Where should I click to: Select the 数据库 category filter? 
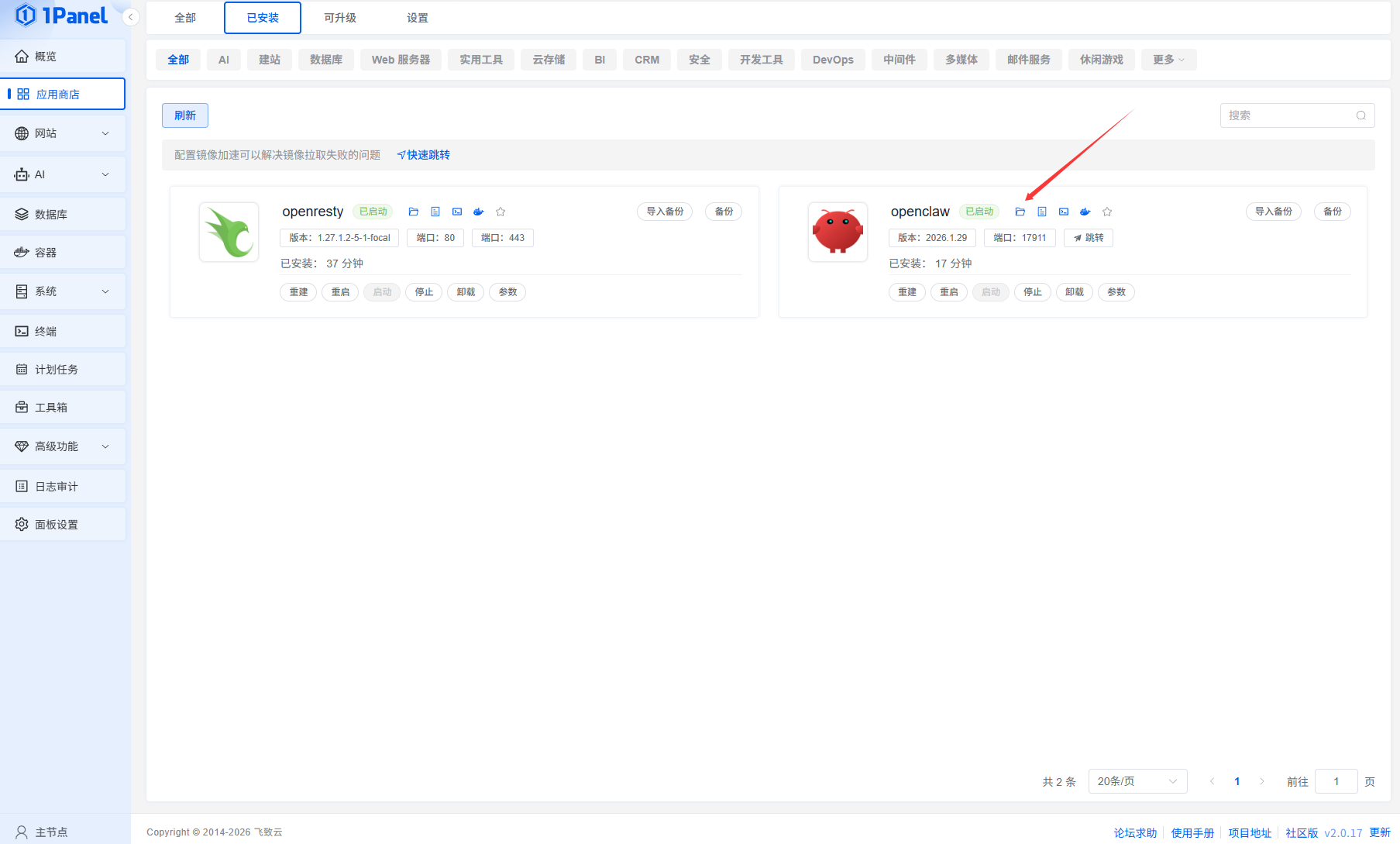point(325,60)
